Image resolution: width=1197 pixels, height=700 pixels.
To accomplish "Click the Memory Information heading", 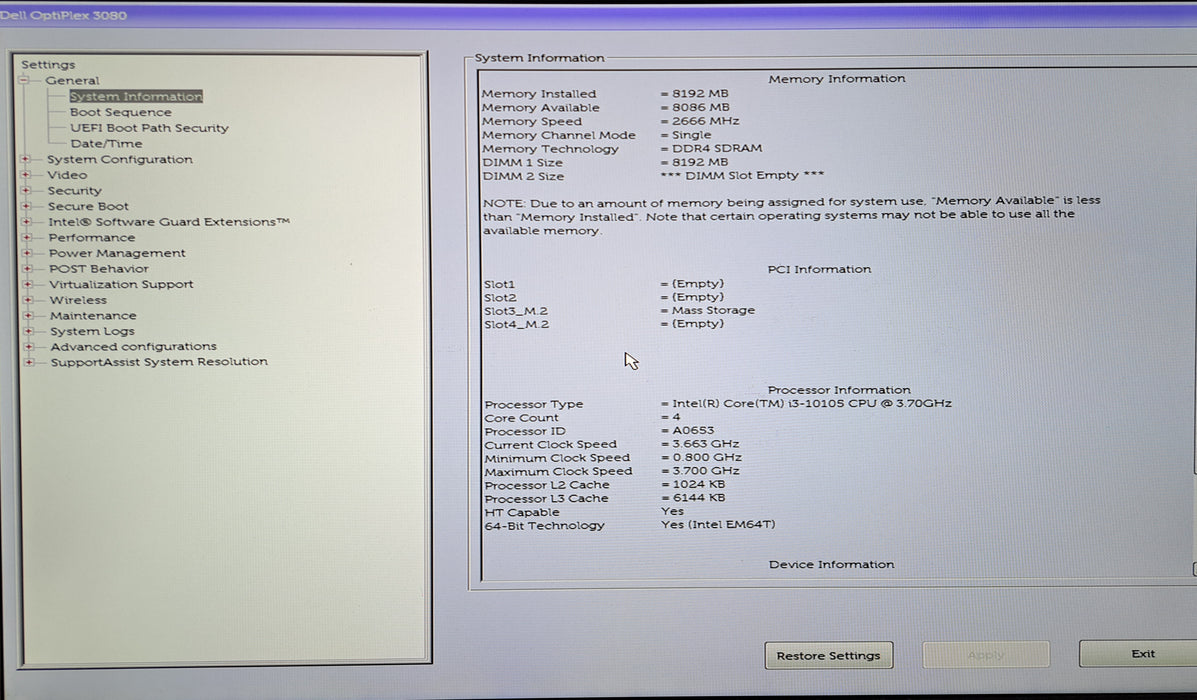I will 837,79.
